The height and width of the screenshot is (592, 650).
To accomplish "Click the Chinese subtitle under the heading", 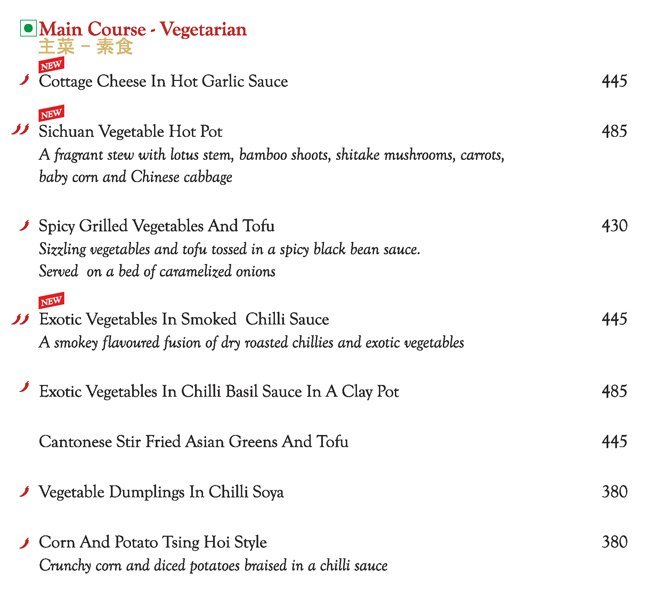I will 86,47.
